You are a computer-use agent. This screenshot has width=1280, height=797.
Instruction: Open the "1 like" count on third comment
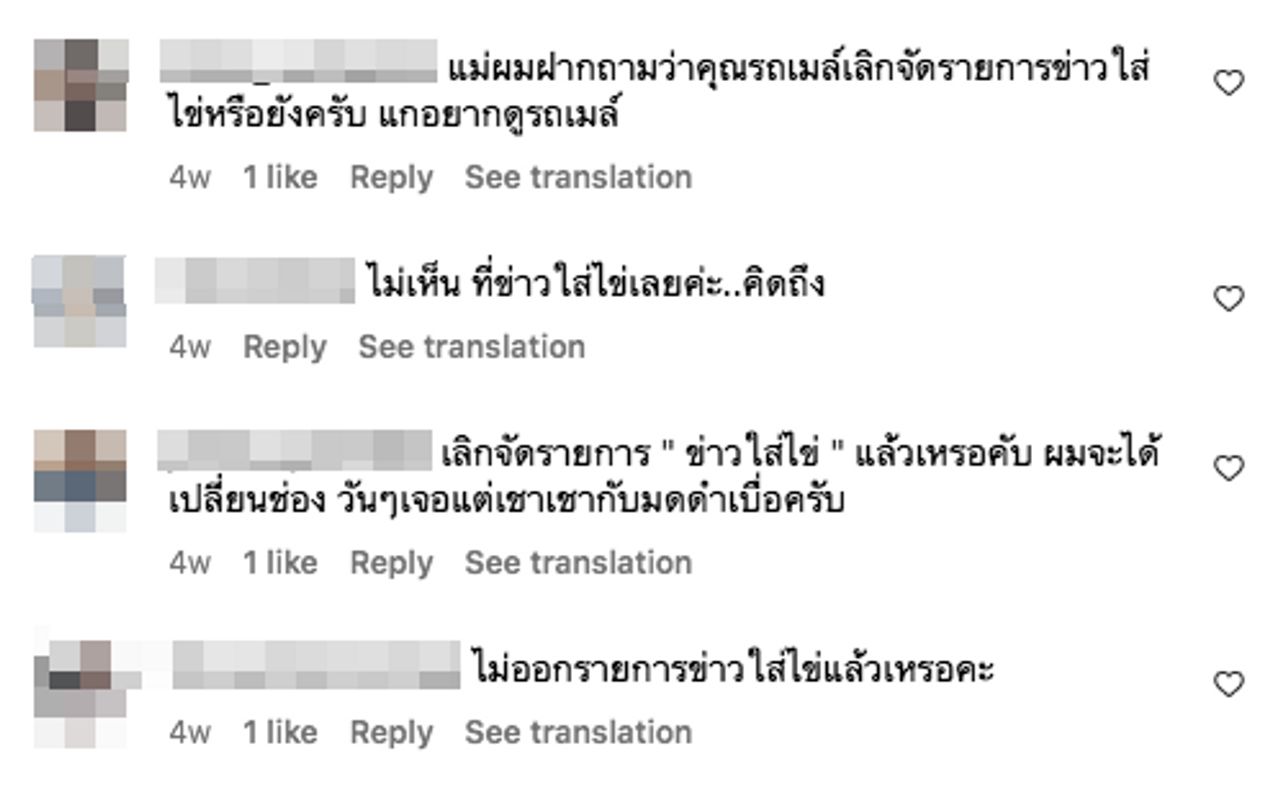coord(280,563)
